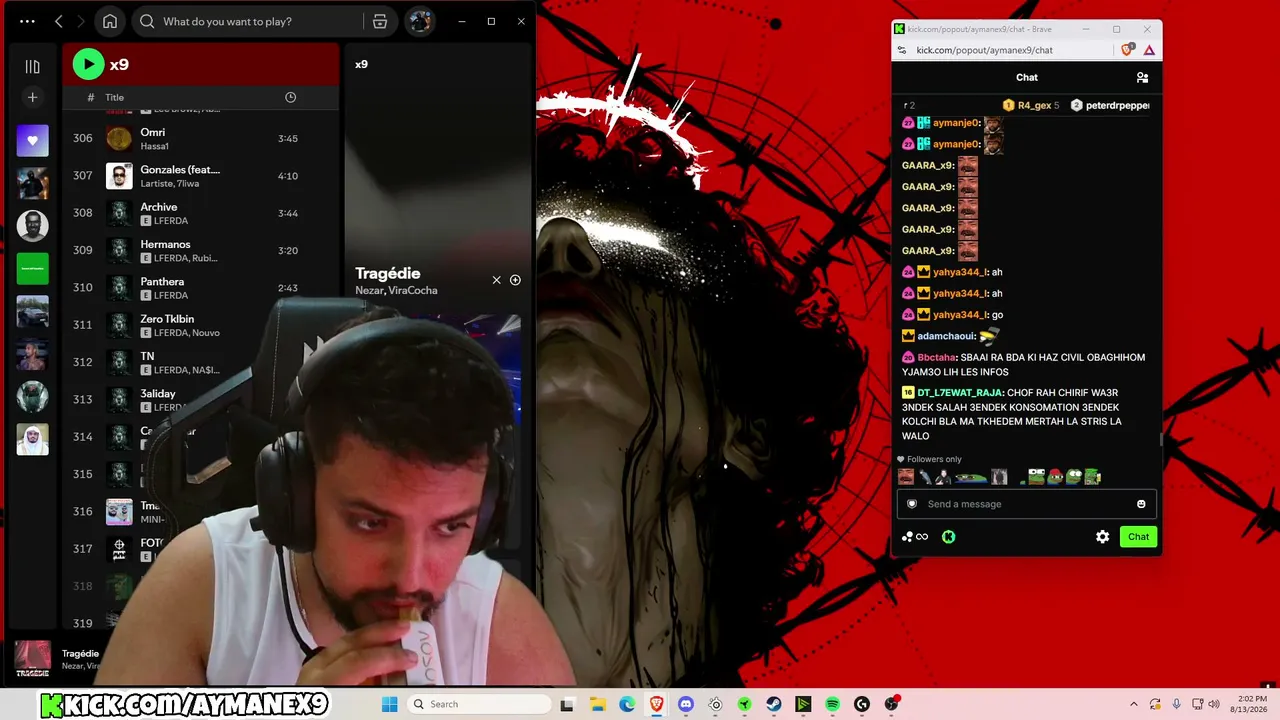Open channel points icon below the chat box
The width and height of the screenshot is (1280, 720).
915,537
